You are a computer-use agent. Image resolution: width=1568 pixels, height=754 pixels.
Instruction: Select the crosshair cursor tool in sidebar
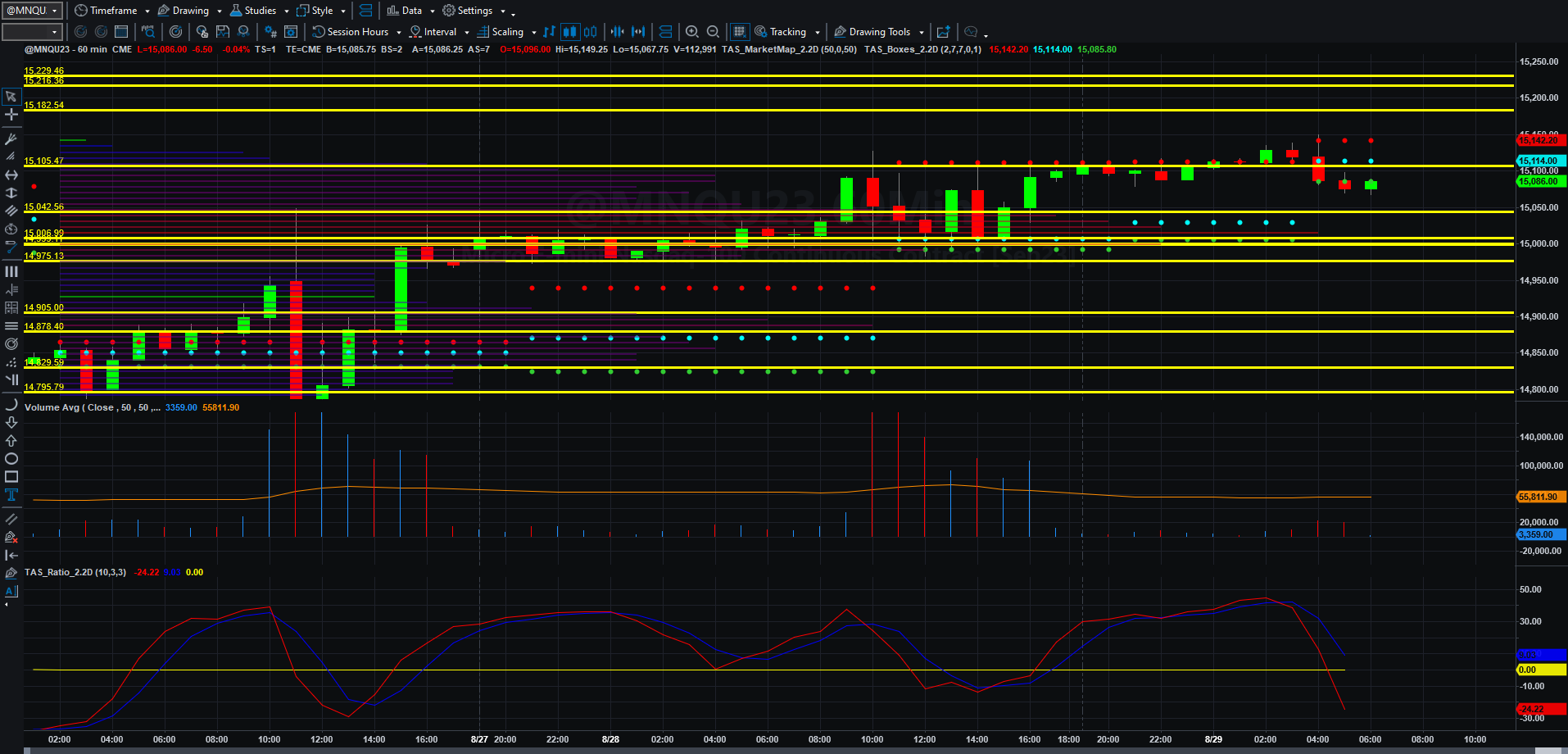coord(11,115)
